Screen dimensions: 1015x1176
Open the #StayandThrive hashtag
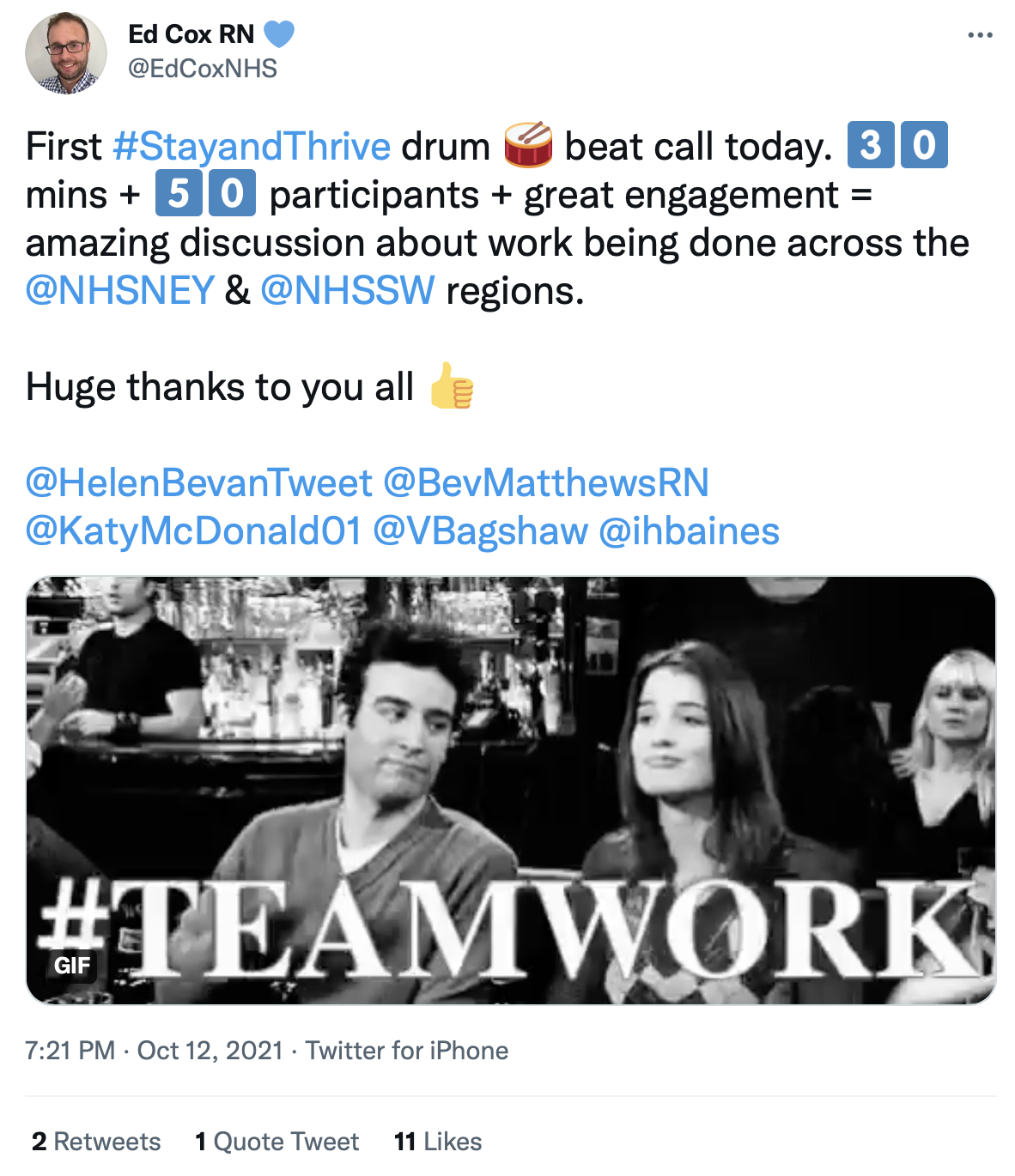[252, 146]
